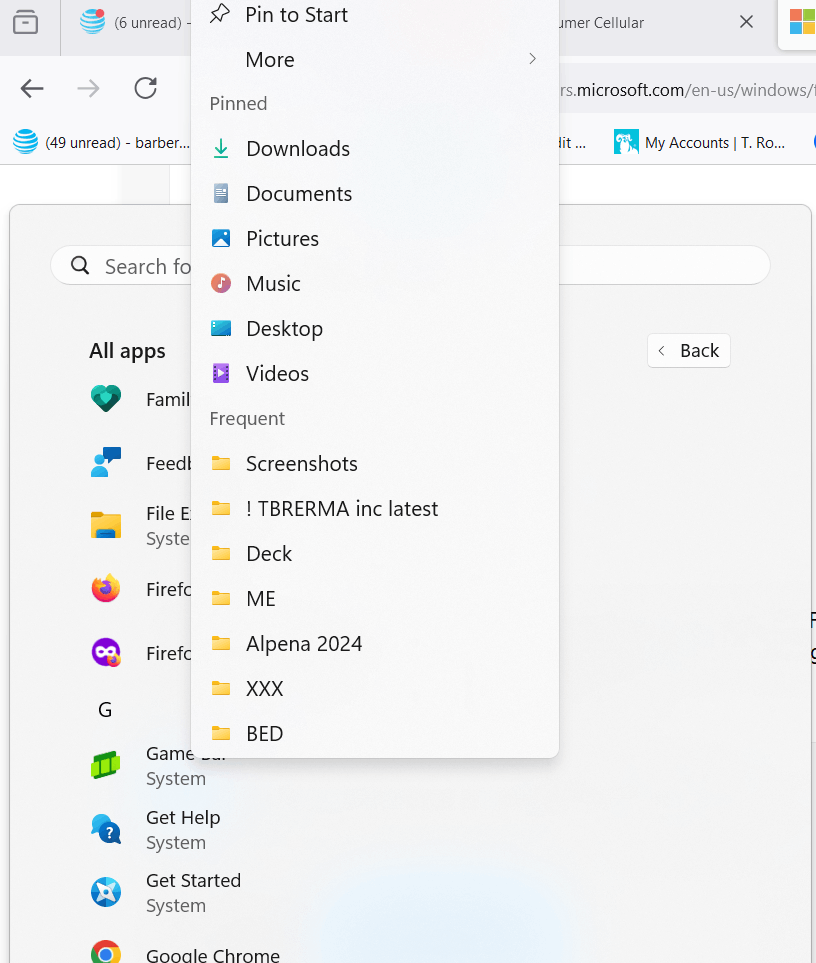Screen dimensions: 816x963
Task: Click the Desktop icon in jump list
Action: (x=221, y=329)
